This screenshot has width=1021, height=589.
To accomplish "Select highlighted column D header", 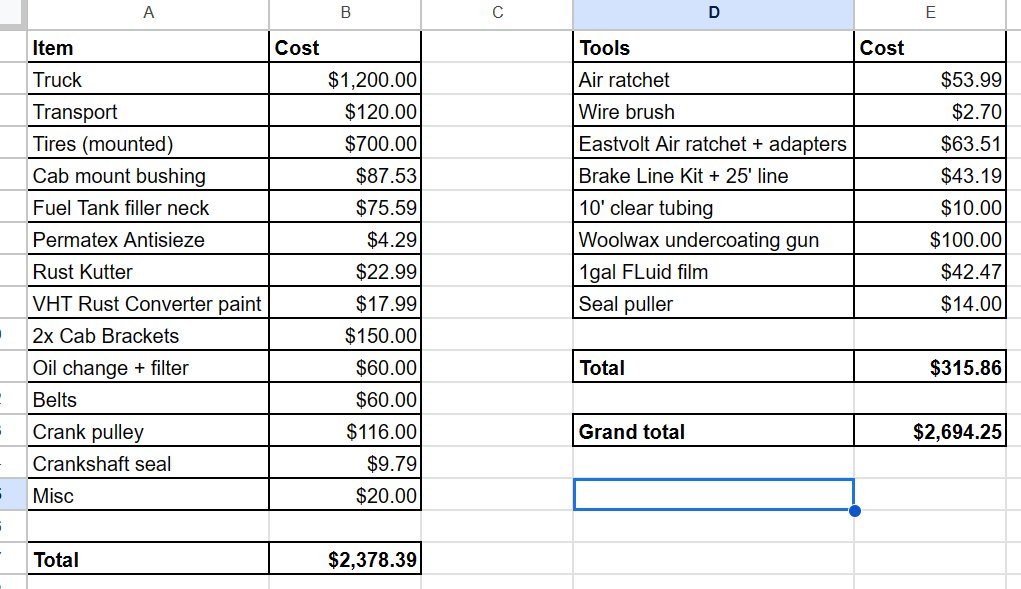I will tap(714, 13).
